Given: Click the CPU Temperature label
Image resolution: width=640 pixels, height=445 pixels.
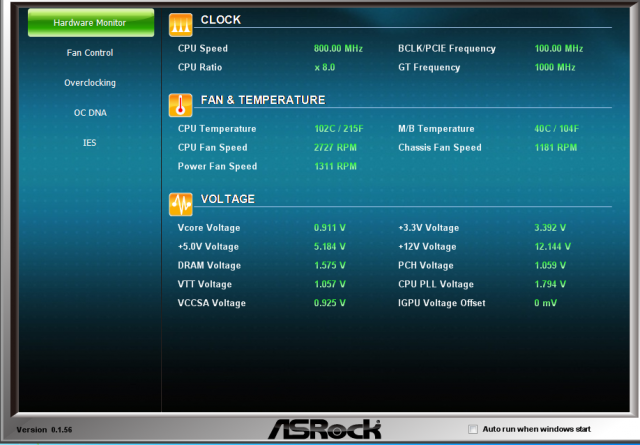Looking at the screenshot, I should (x=217, y=129).
